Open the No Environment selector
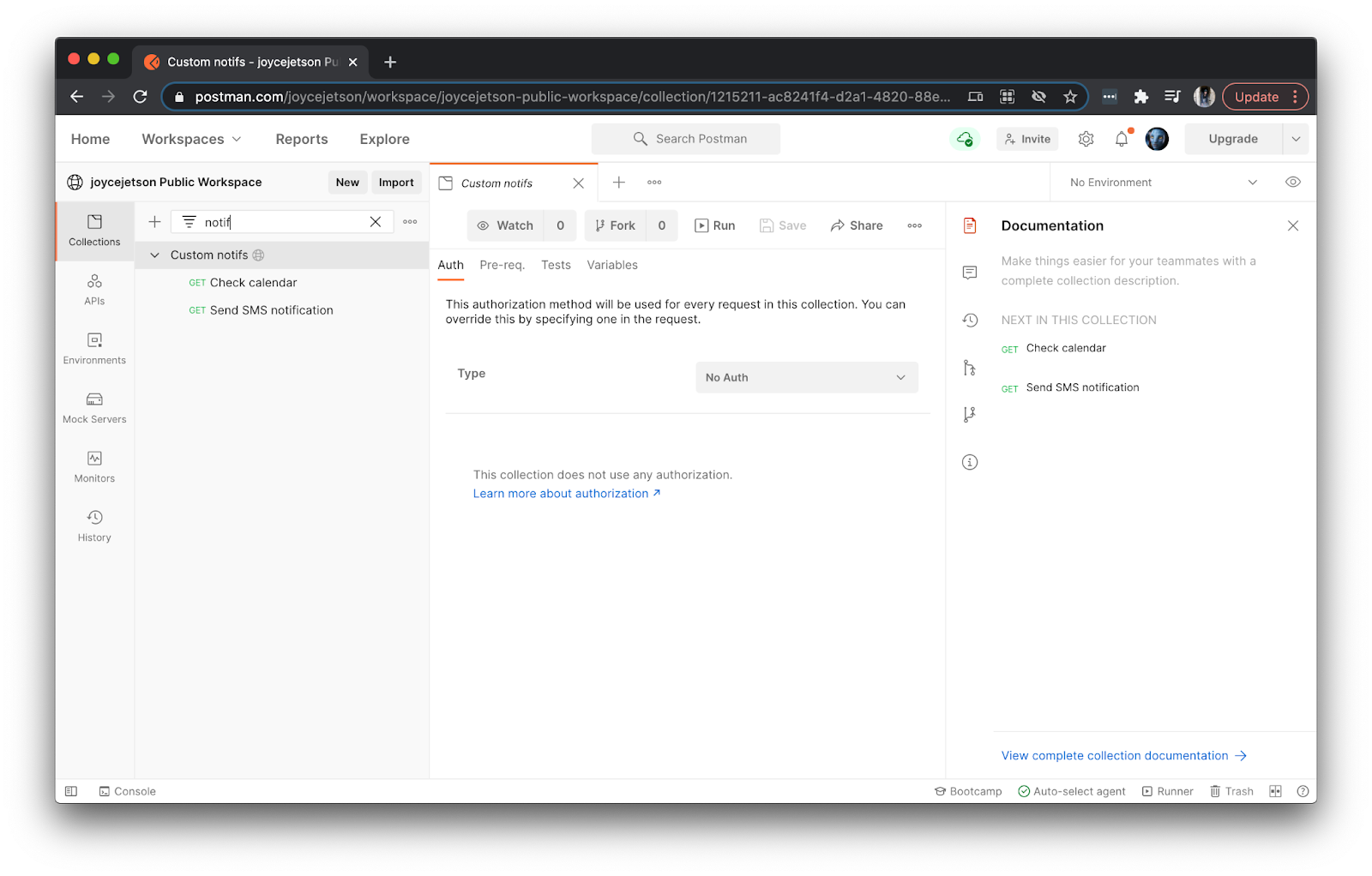This screenshot has height=876, width=1372. coord(1164,182)
